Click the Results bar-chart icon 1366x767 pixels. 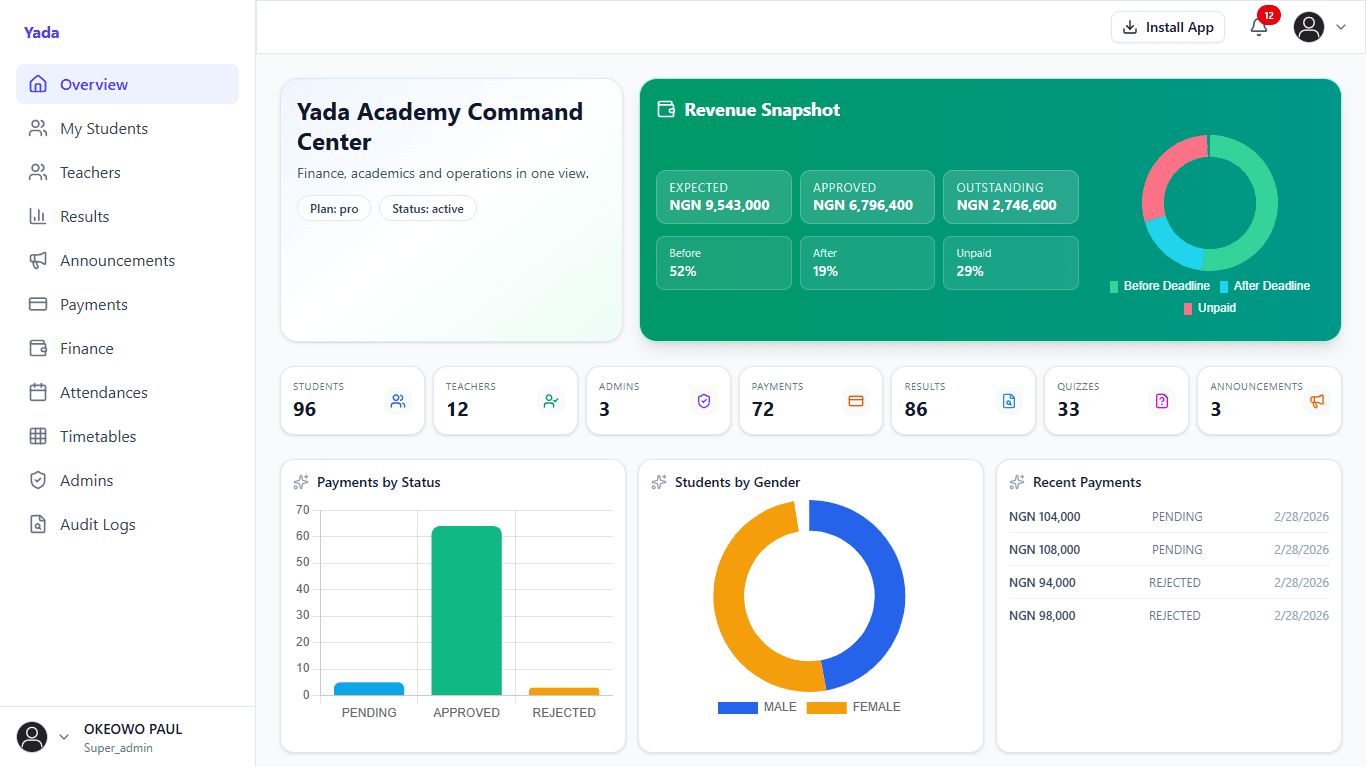coord(37,216)
